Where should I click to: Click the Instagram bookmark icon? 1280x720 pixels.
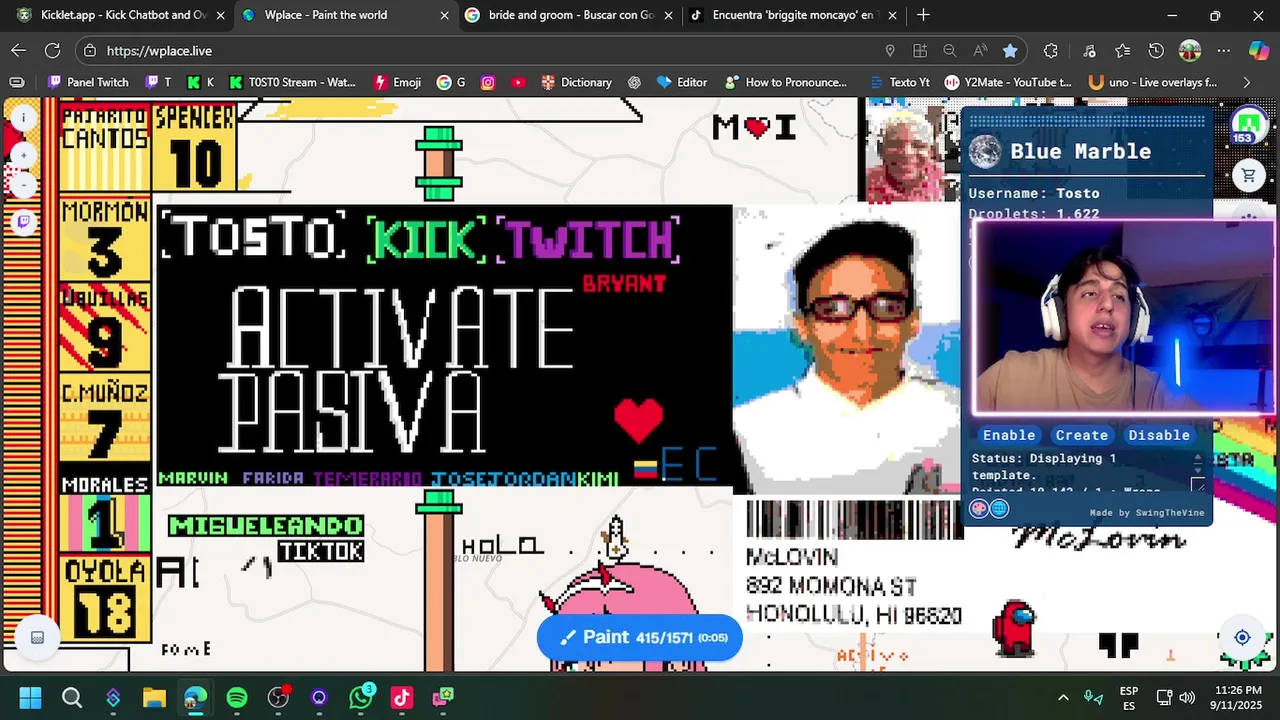click(x=488, y=82)
